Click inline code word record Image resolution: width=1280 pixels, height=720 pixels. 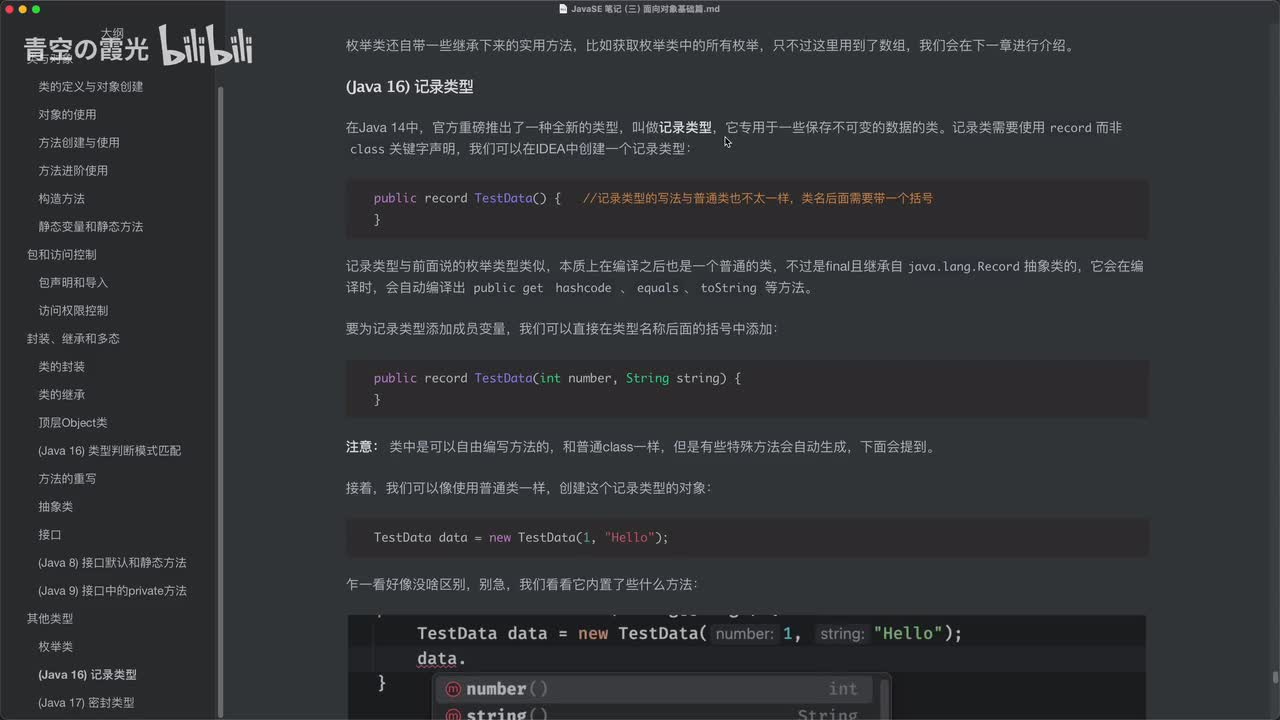point(1070,128)
